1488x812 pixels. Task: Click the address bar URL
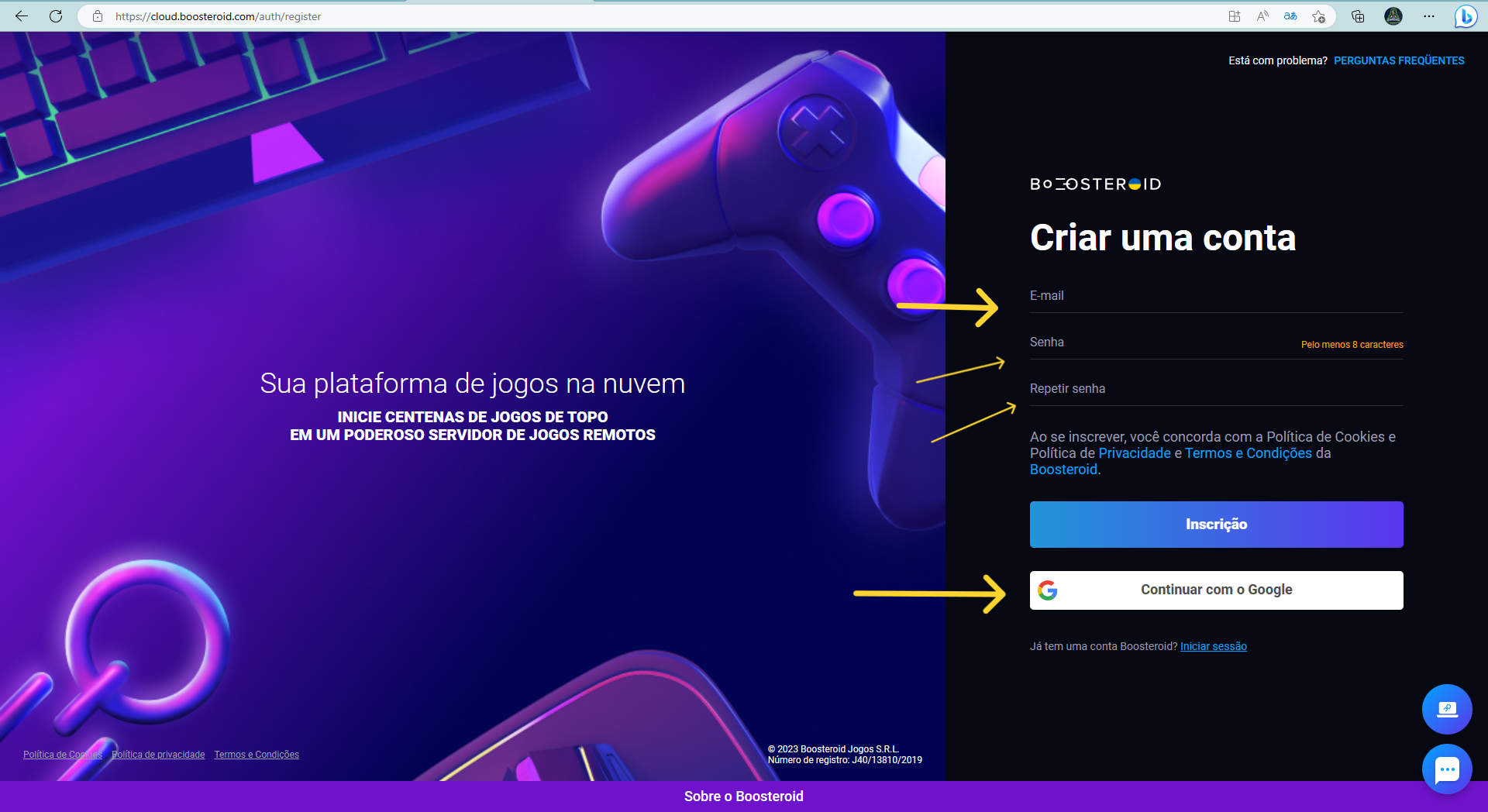pos(218,16)
